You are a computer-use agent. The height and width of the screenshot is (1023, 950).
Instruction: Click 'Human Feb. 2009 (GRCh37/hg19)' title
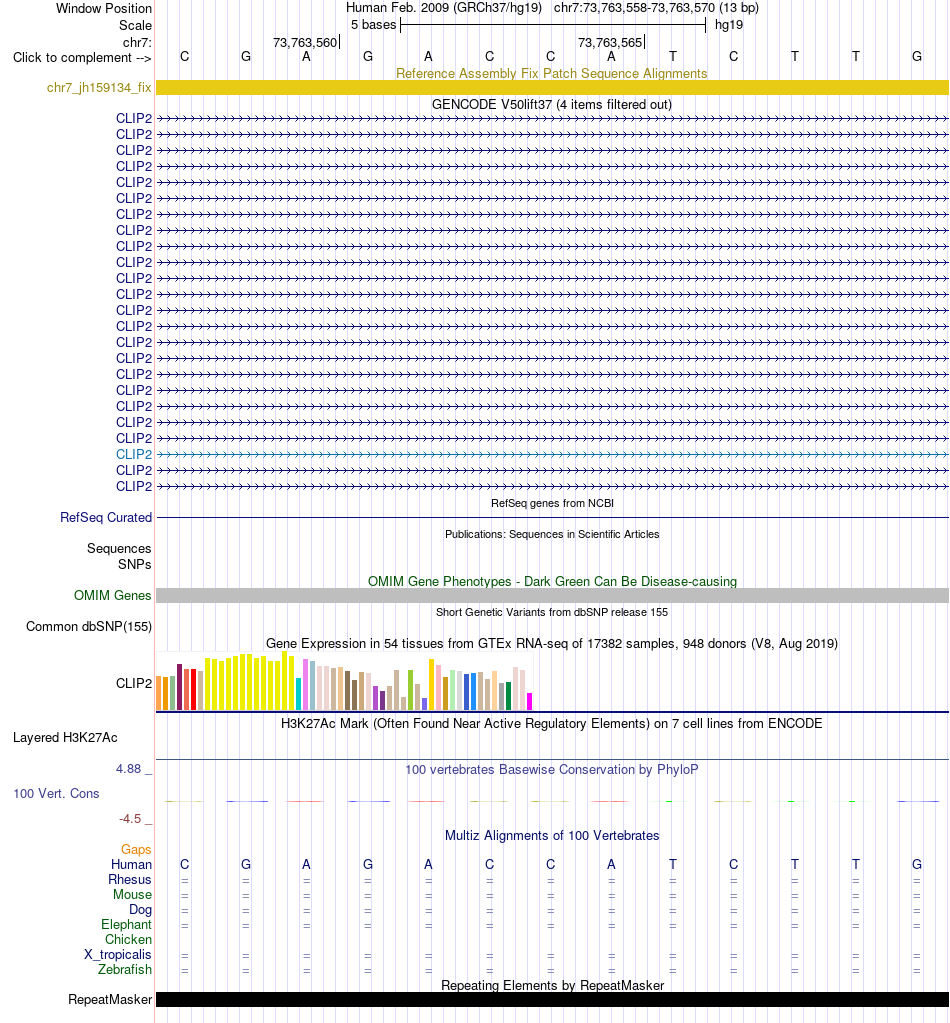pyautogui.click(x=444, y=8)
